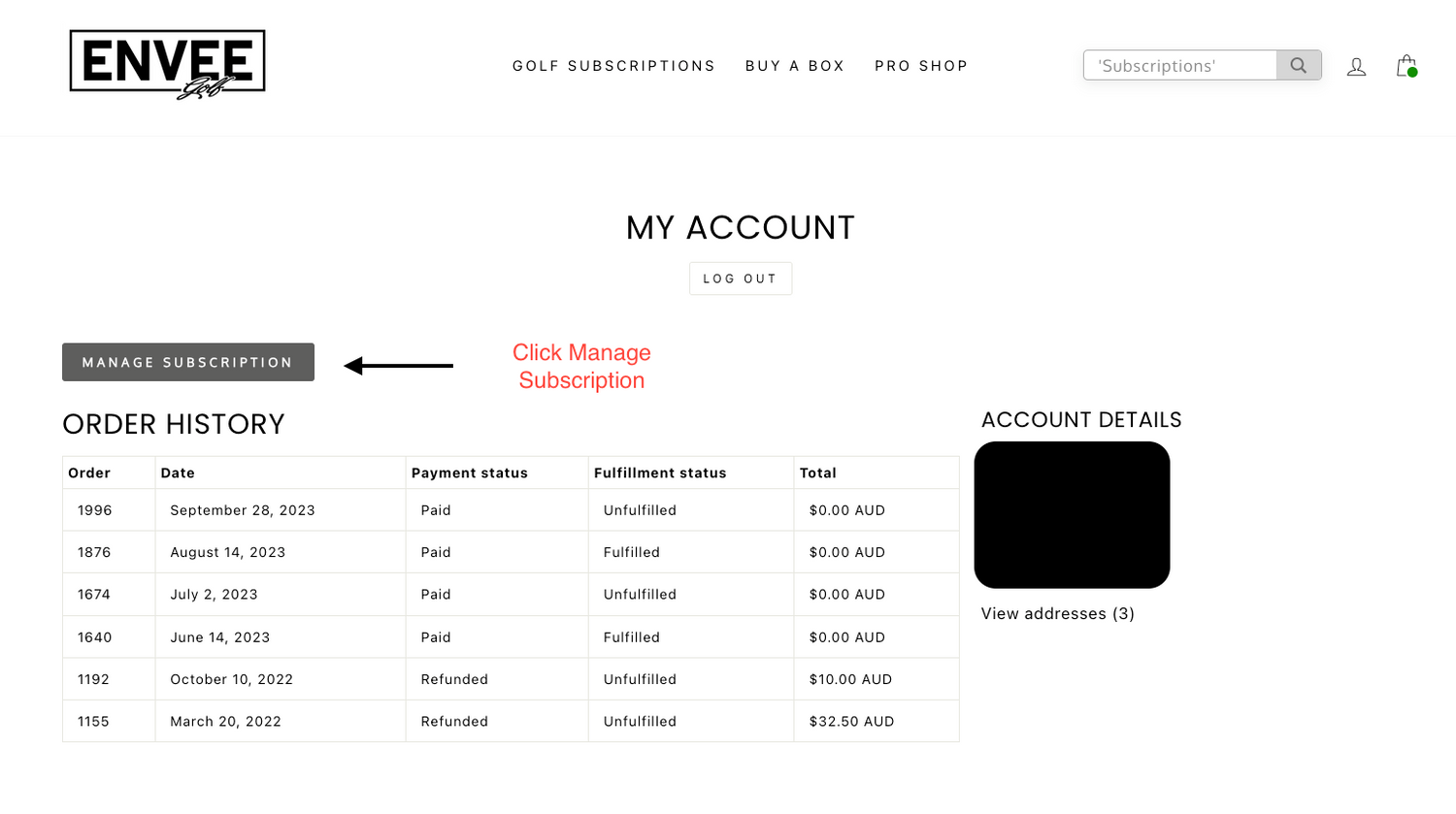Go to Buy a Box page
The height and width of the screenshot is (814, 1456).
[x=795, y=66]
